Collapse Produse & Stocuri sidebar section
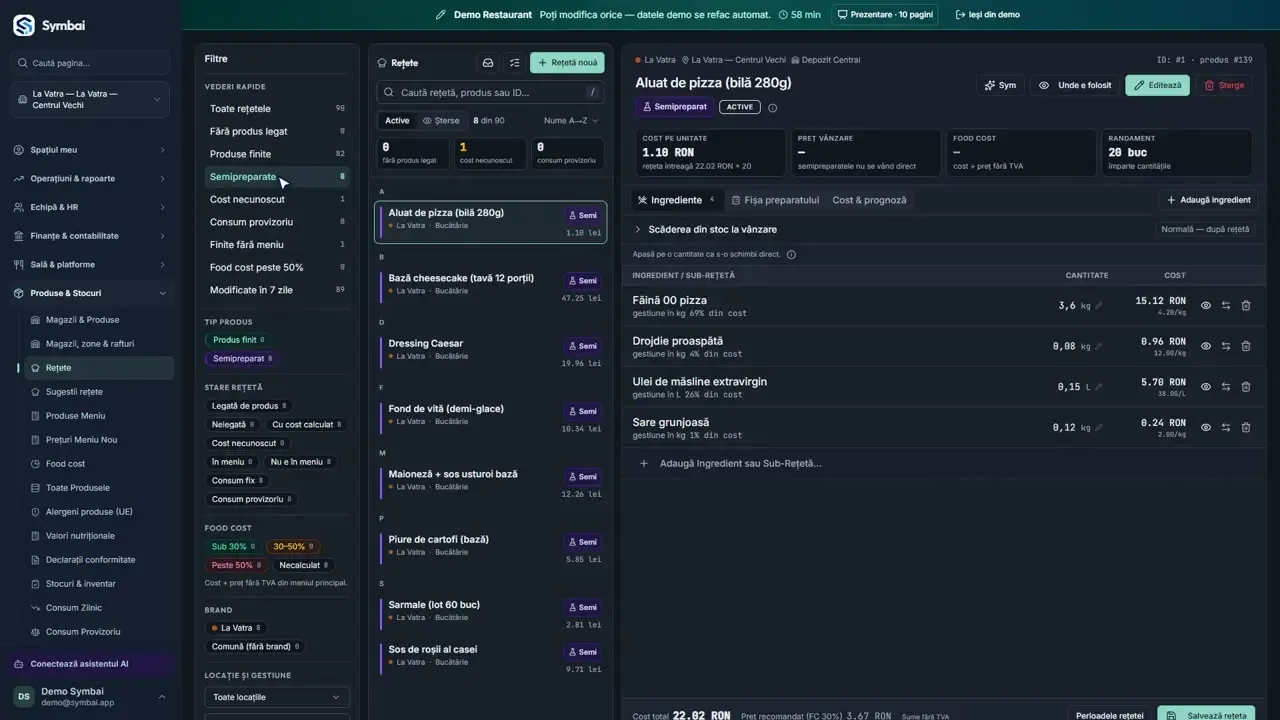Image resolution: width=1280 pixels, height=720 pixels. (90, 293)
